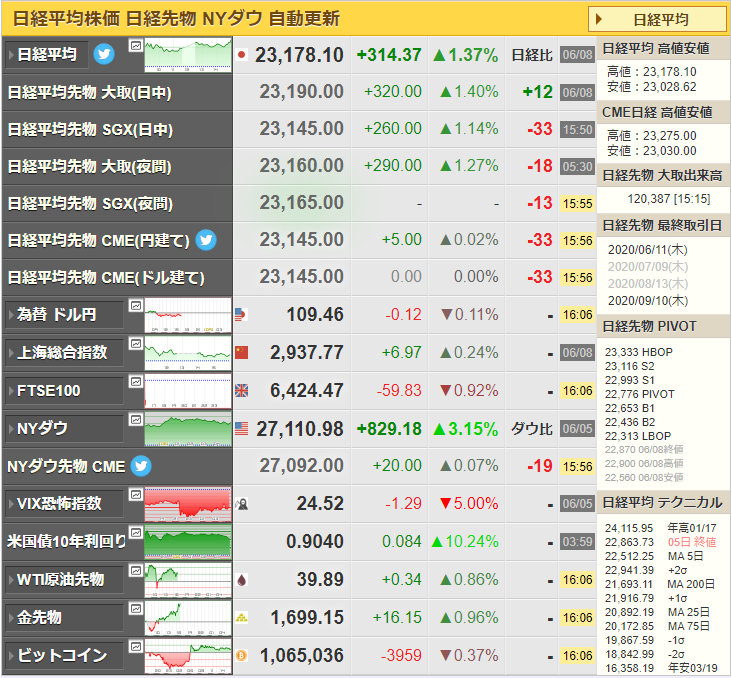731x678 pixels.
Task: Click chart popup icon in NYダウ row
Action: (136, 420)
